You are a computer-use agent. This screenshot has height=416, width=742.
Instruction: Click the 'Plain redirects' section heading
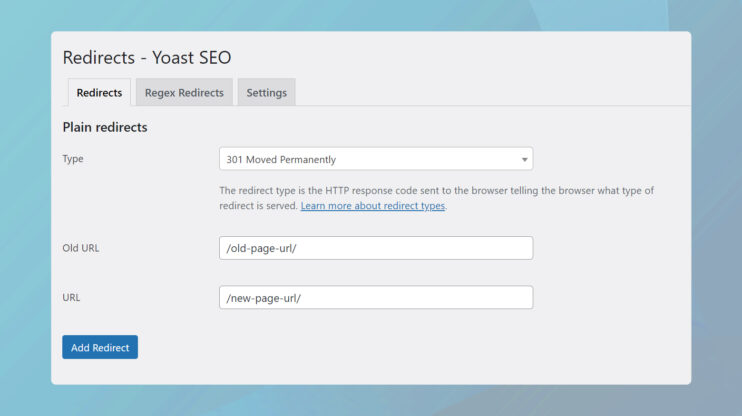point(105,127)
